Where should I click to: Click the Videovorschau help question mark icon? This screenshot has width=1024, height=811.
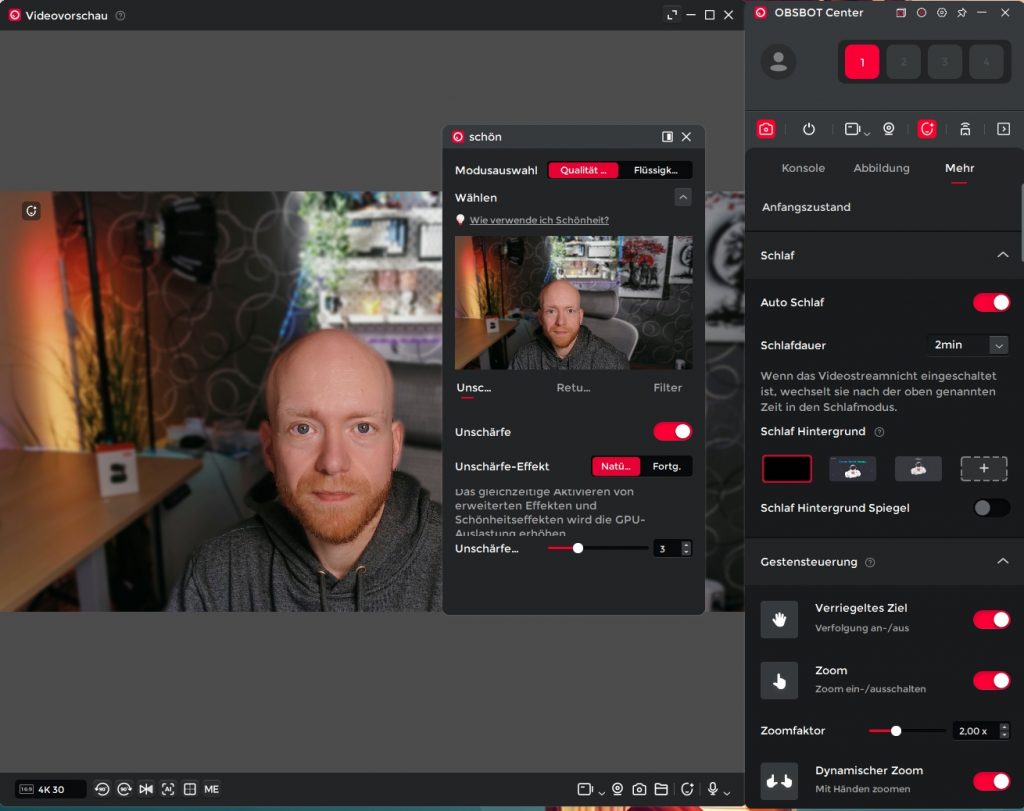pos(121,15)
